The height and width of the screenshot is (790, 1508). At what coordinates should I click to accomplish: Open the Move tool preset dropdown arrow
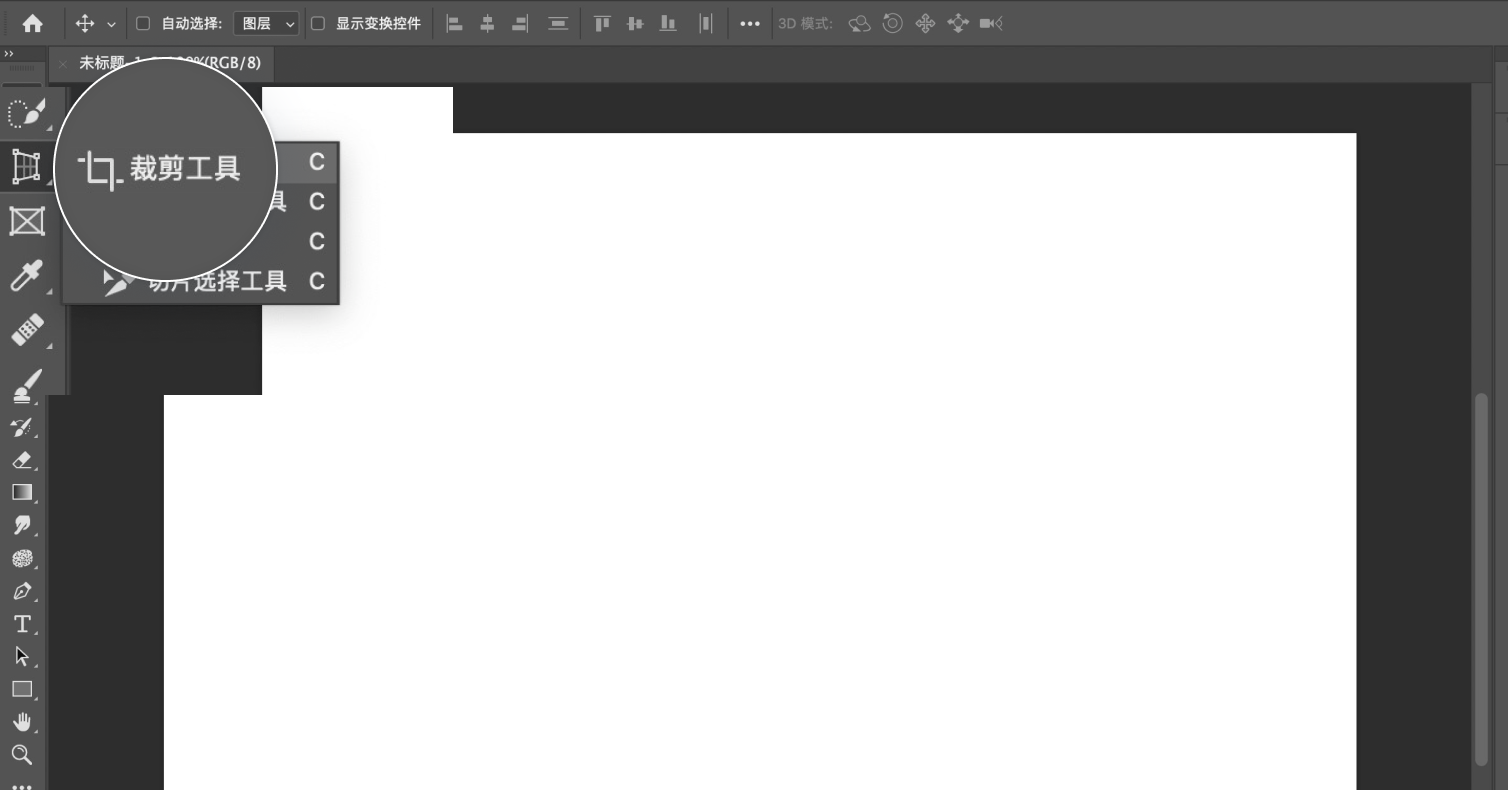[x=111, y=24]
